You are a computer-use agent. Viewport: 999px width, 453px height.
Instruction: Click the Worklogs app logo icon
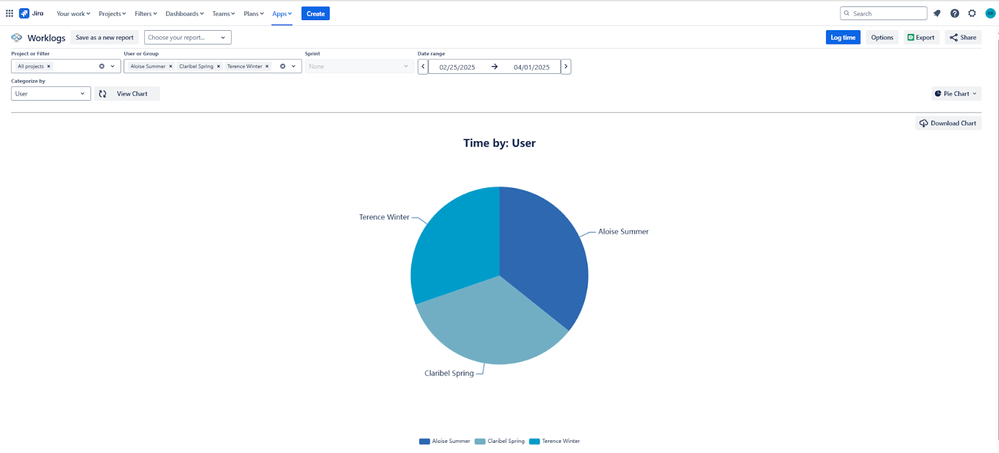[17, 38]
